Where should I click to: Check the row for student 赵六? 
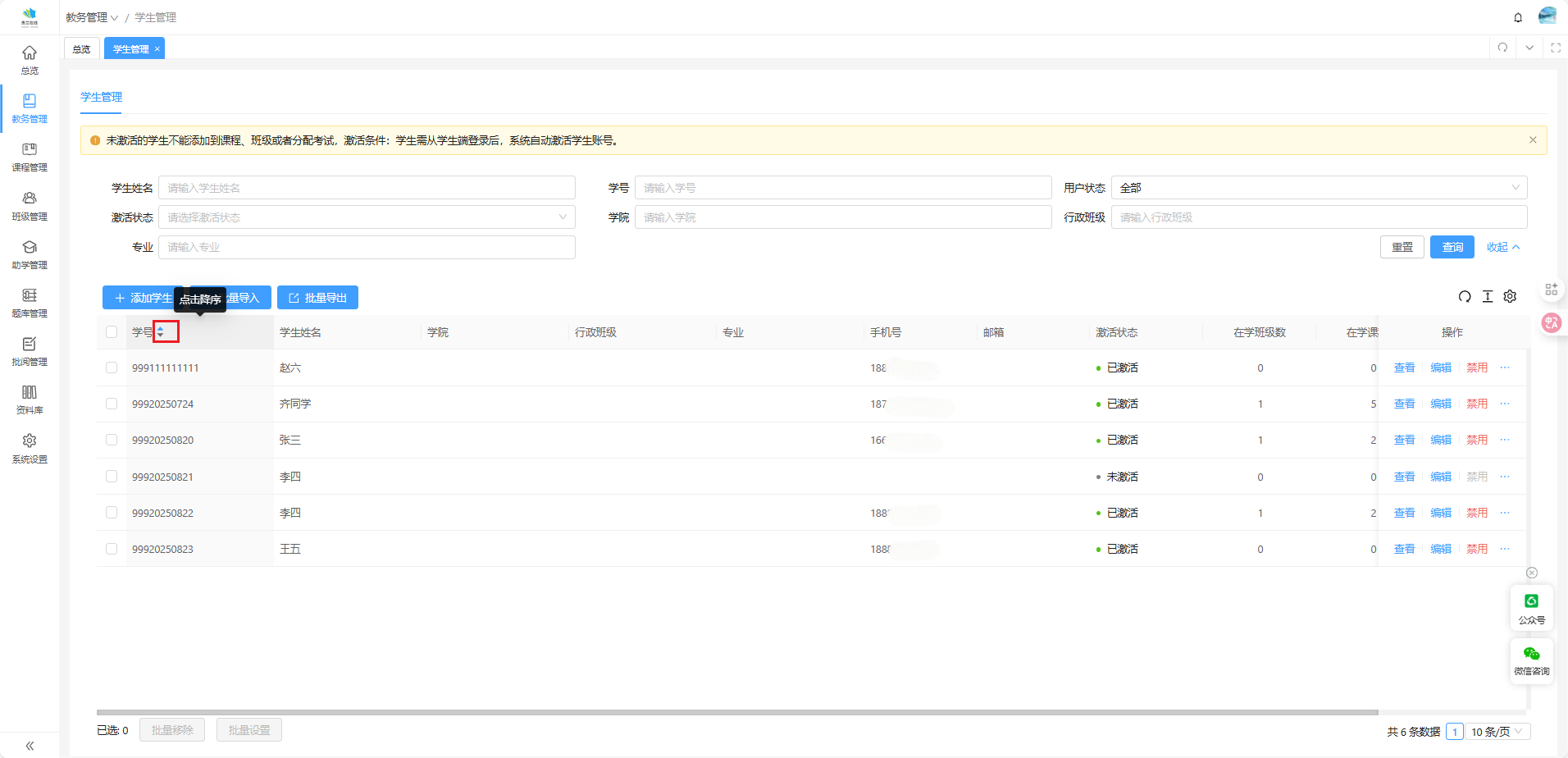(112, 368)
